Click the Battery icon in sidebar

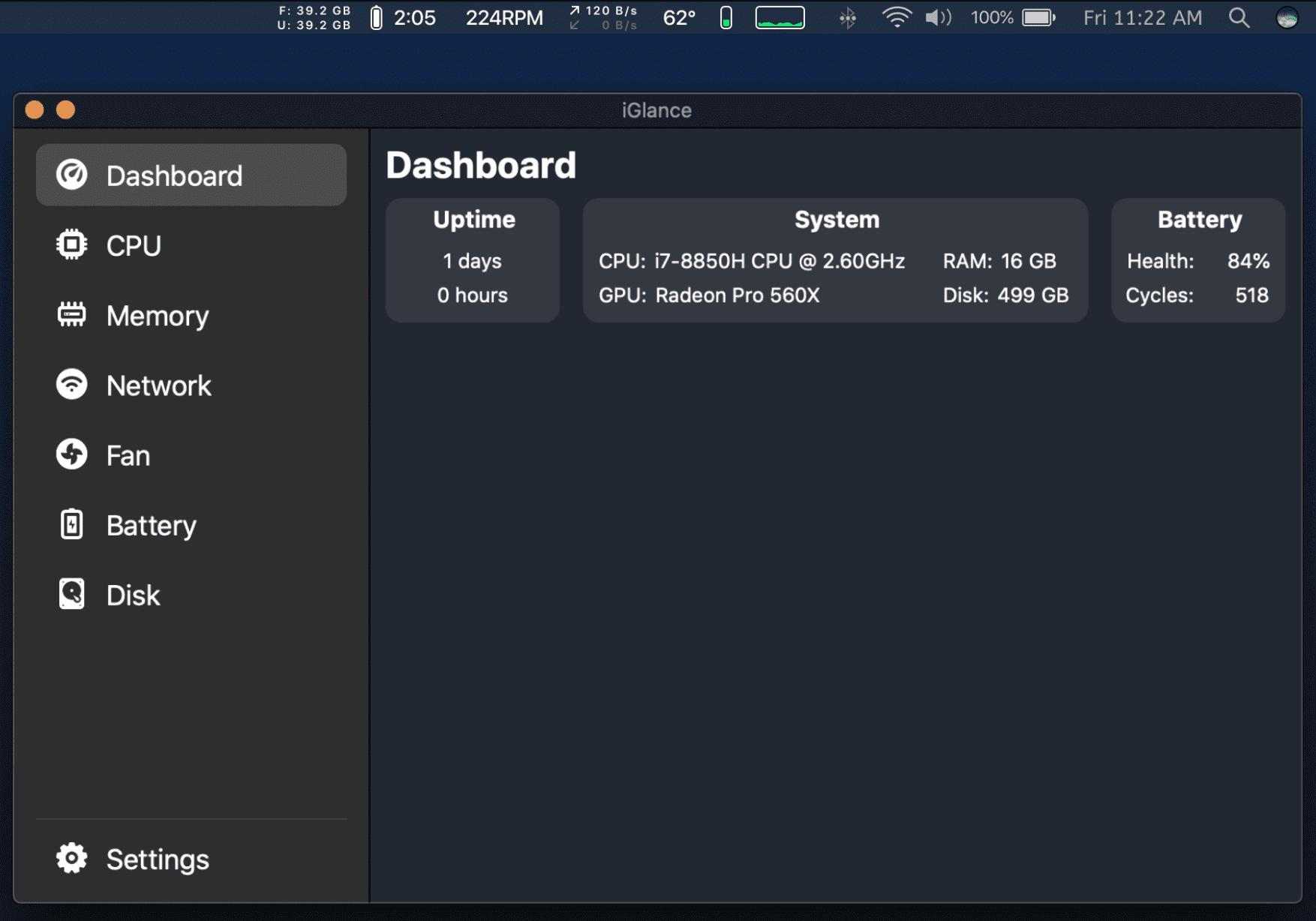(72, 524)
